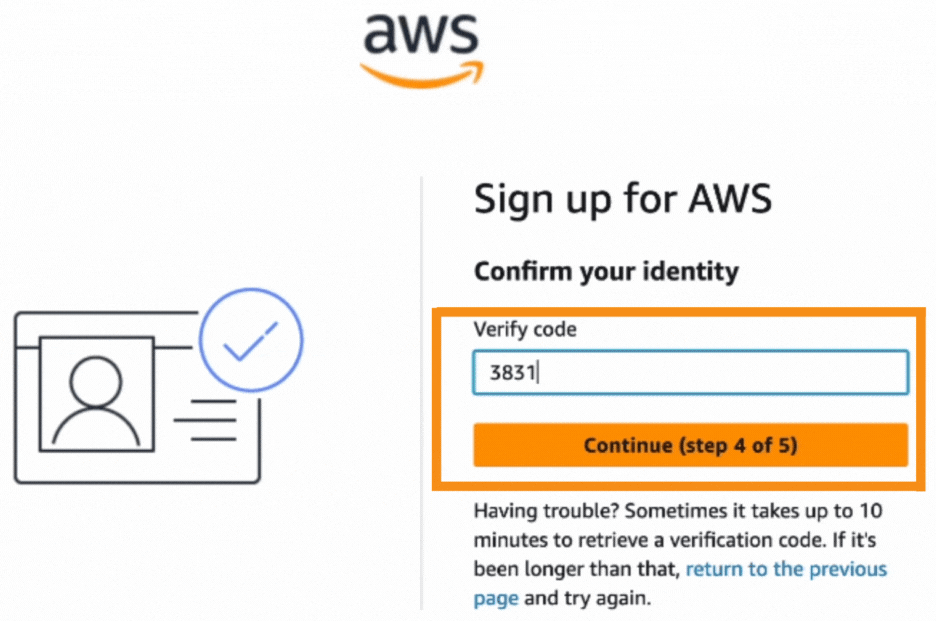
Task: Click the Verify code field label
Action: [x=525, y=329]
